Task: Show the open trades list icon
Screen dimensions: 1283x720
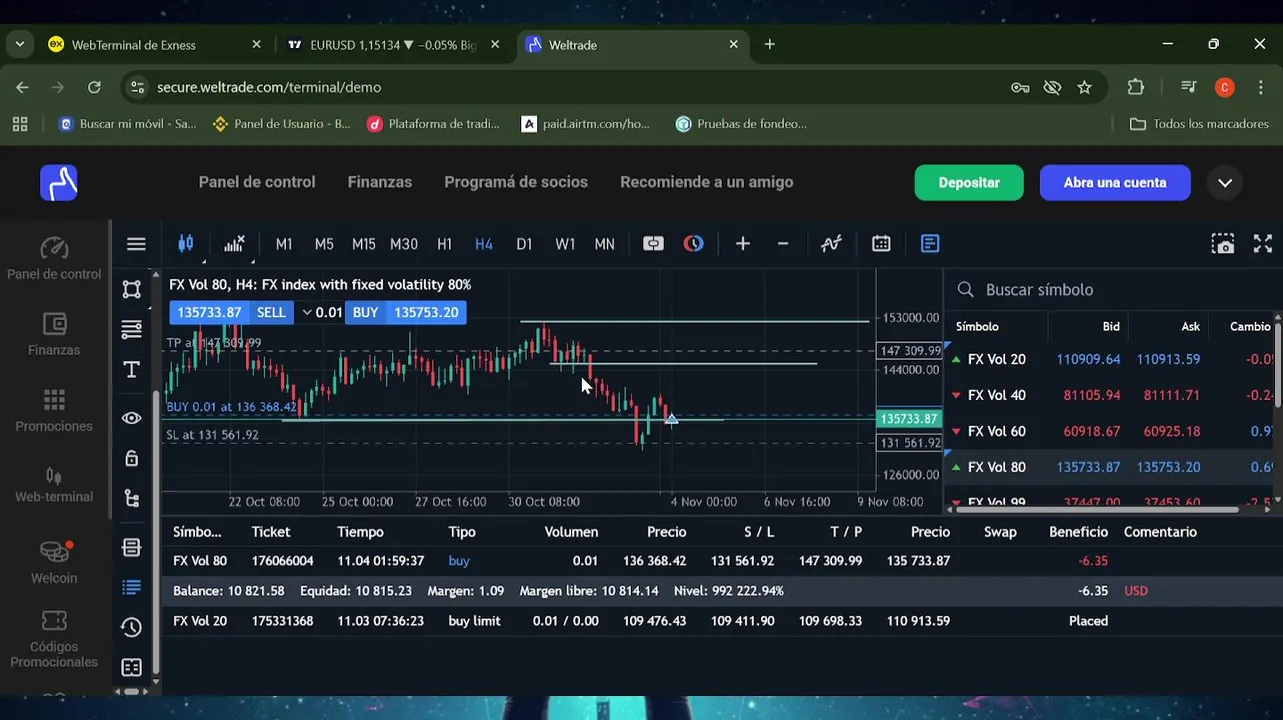Action: [x=131, y=588]
